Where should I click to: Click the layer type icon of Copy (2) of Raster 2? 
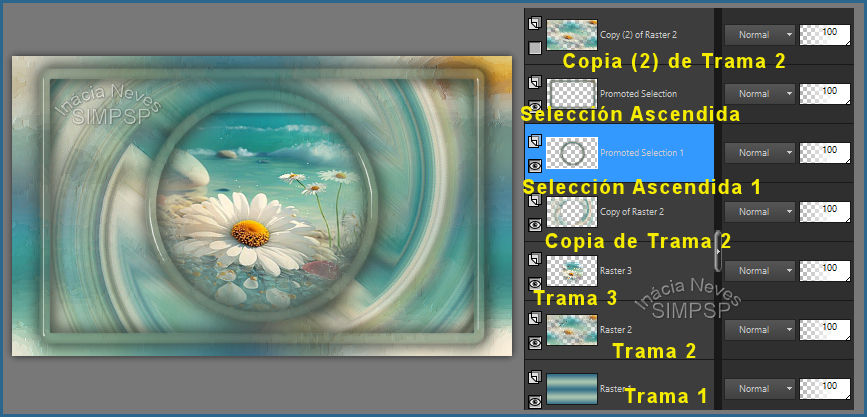pyautogui.click(x=535, y=24)
